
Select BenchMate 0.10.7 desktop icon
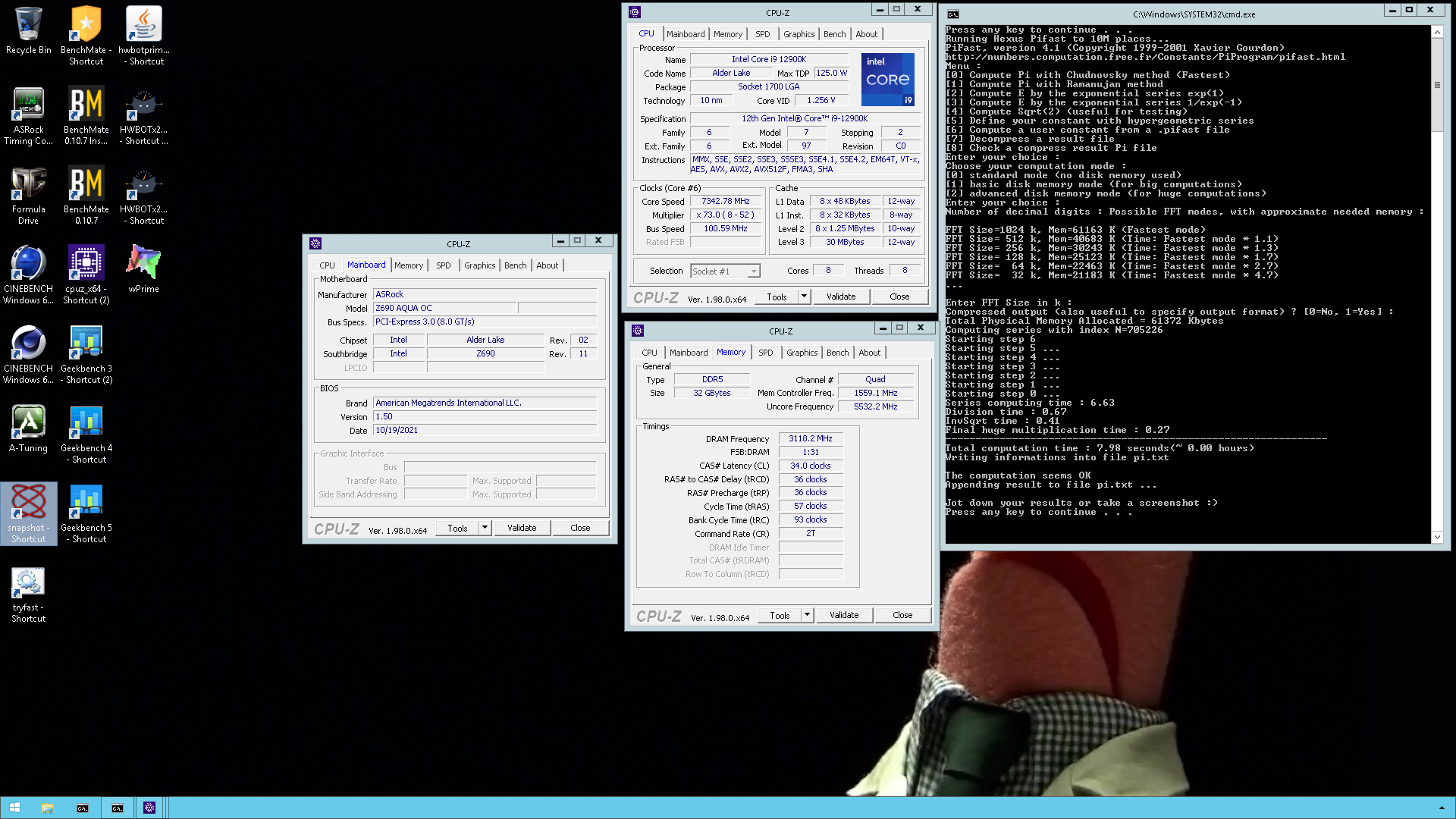pyautogui.click(x=86, y=195)
